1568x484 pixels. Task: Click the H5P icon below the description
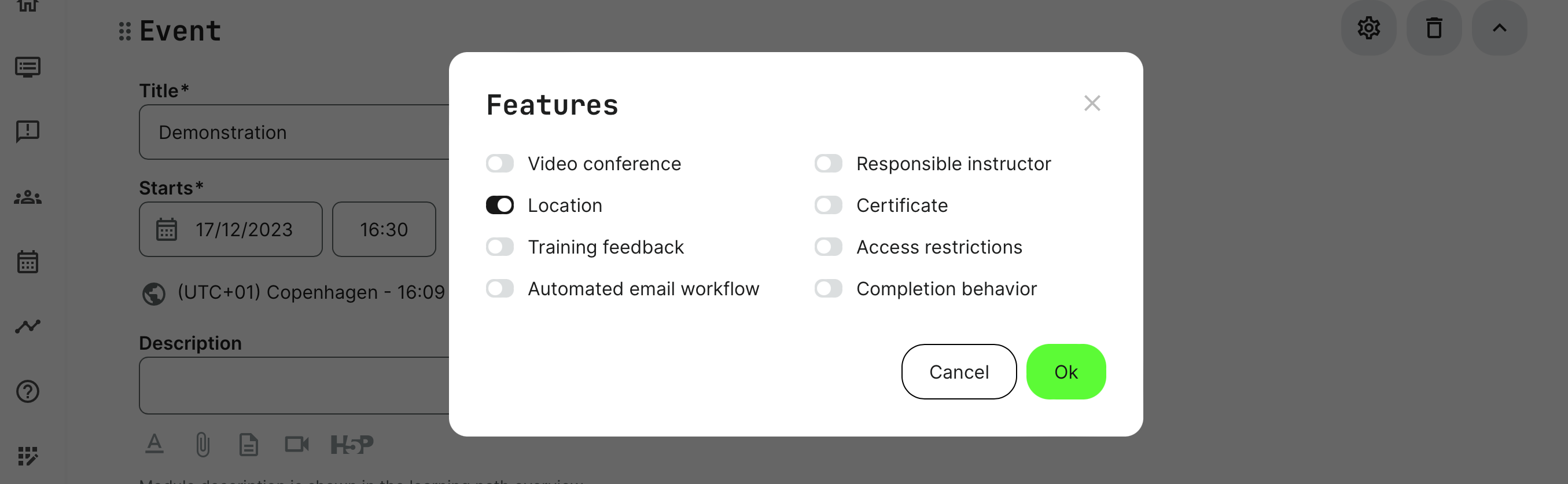point(352,445)
